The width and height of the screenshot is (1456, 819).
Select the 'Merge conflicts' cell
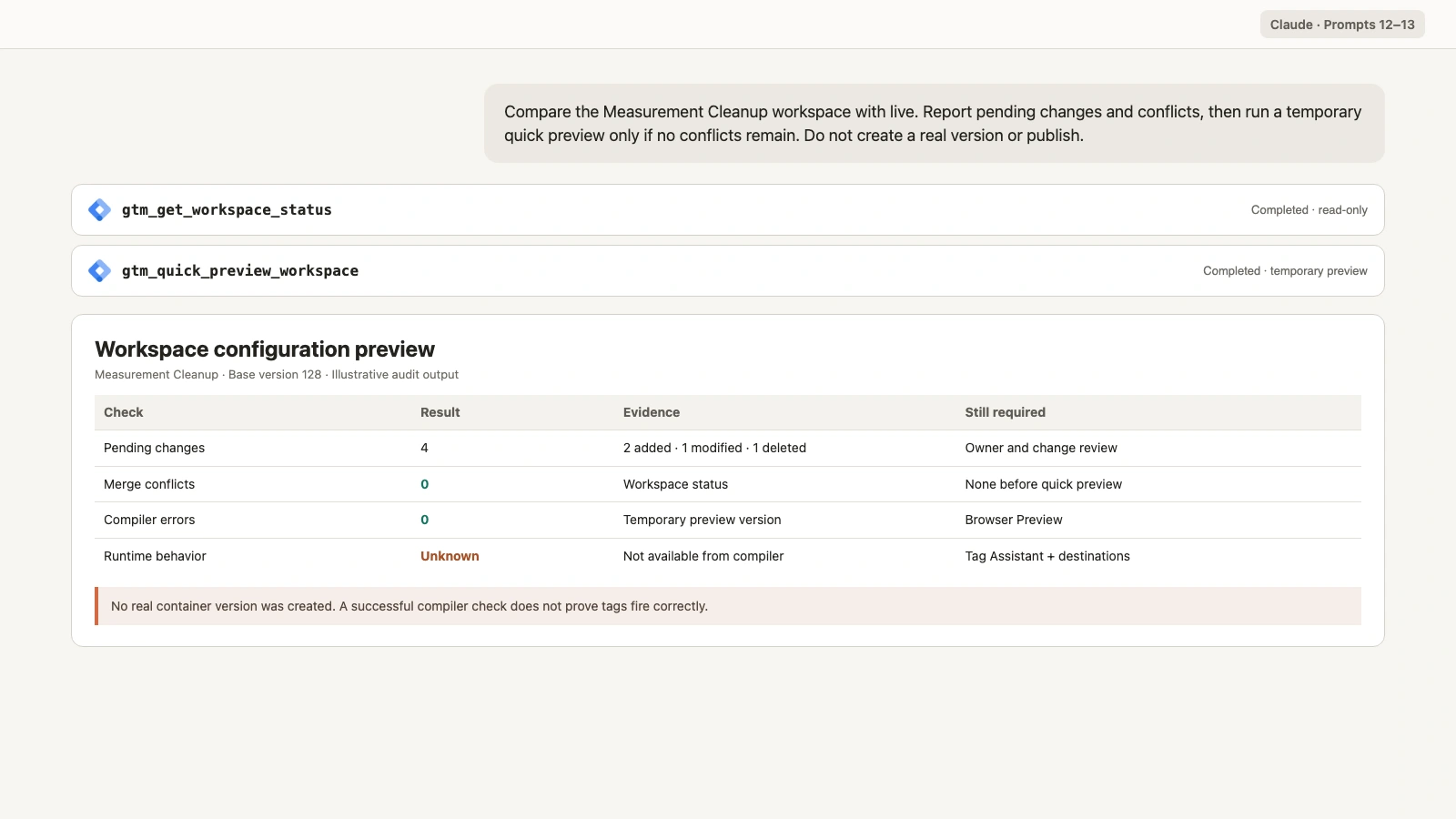pos(149,484)
